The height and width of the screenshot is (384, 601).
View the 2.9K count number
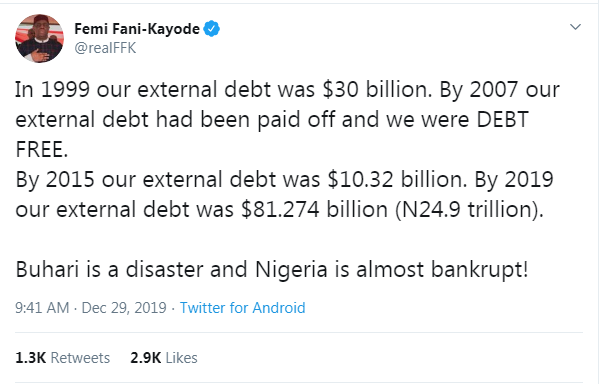point(145,358)
